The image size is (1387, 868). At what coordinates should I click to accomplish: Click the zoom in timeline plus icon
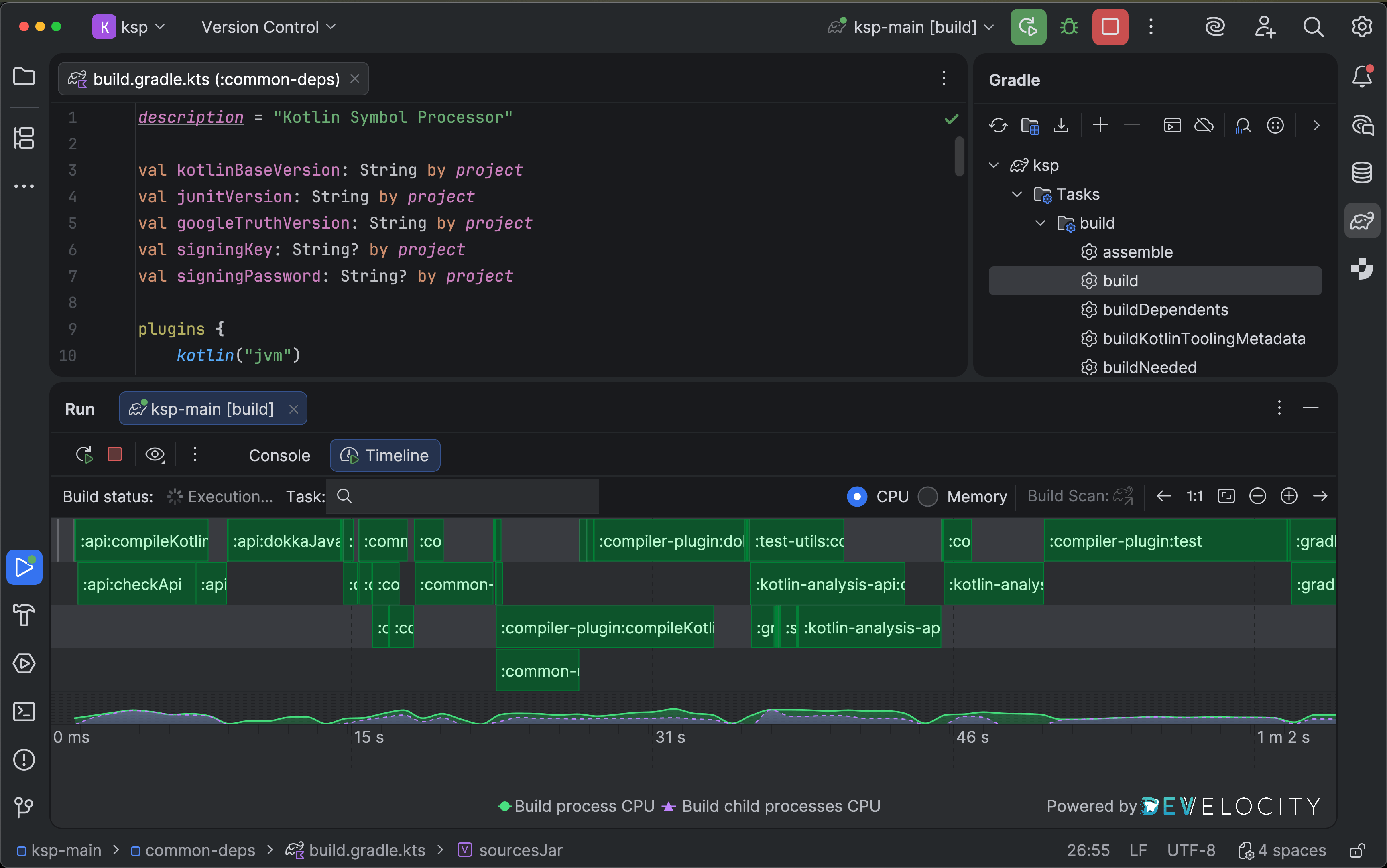(1289, 496)
